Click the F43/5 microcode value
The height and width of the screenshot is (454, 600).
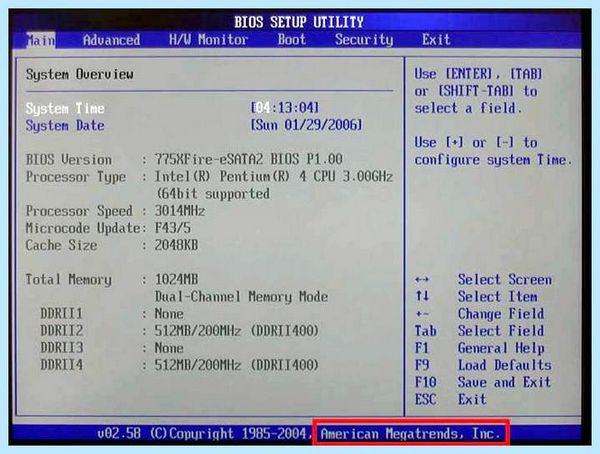[173, 228]
